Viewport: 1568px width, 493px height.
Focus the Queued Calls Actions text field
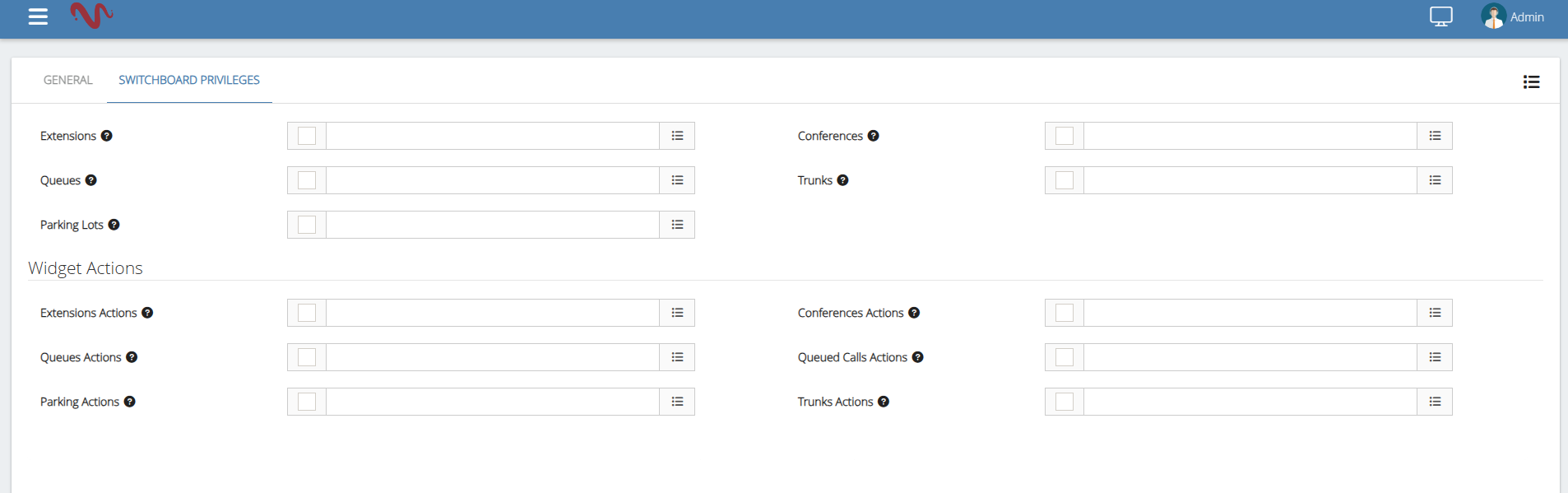tap(1250, 357)
